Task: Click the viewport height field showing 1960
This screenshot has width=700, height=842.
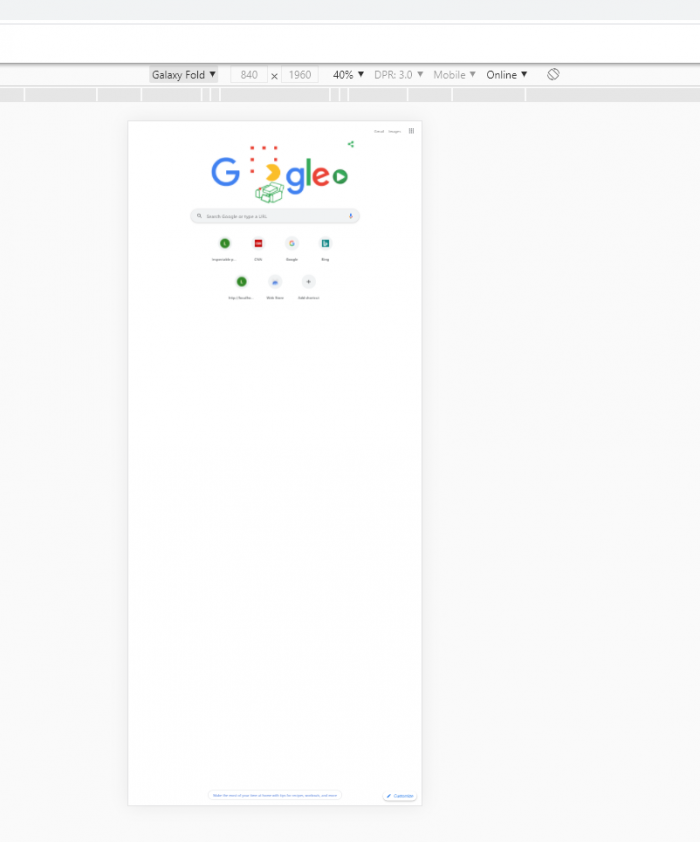Action: tap(300, 75)
